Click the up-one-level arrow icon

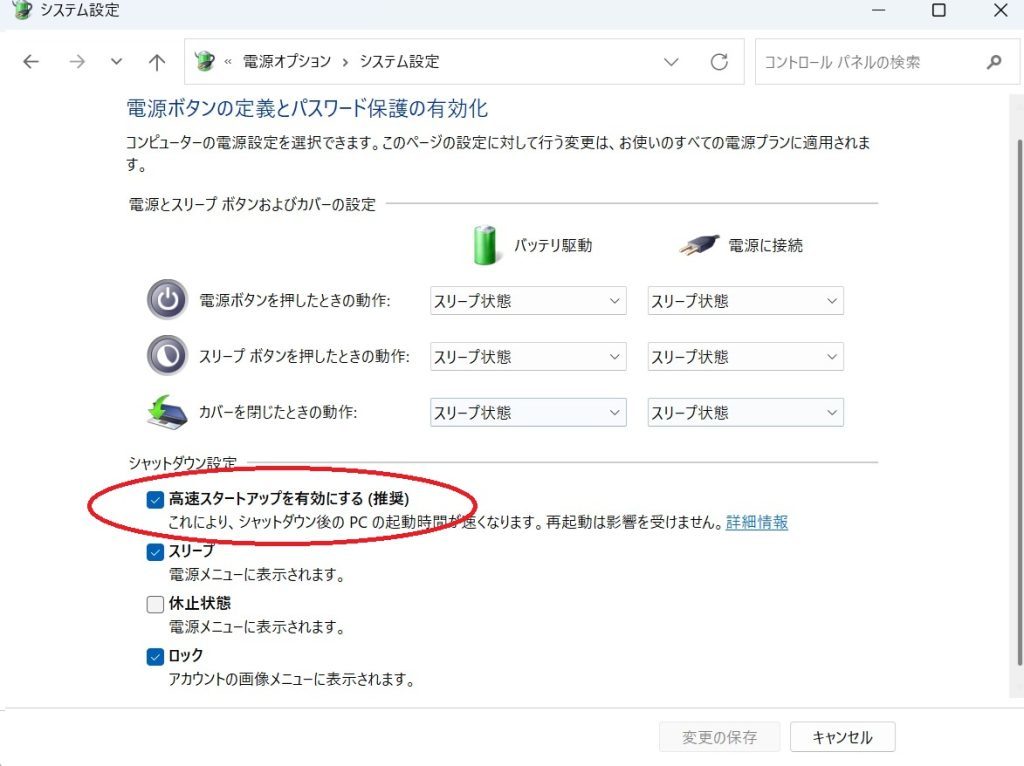pyautogui.click(x=156, y=62)
